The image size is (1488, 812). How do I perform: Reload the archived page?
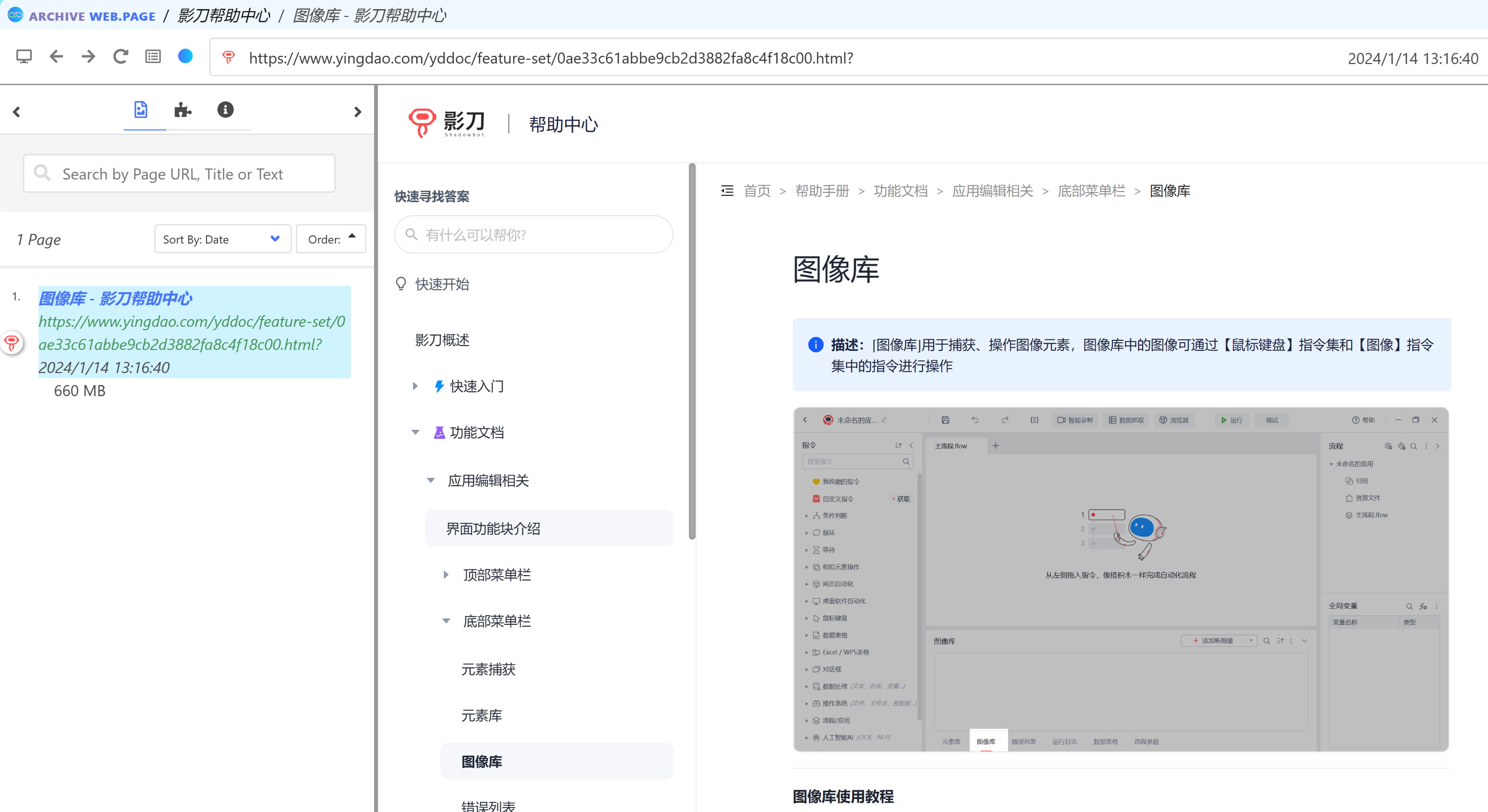120,57
